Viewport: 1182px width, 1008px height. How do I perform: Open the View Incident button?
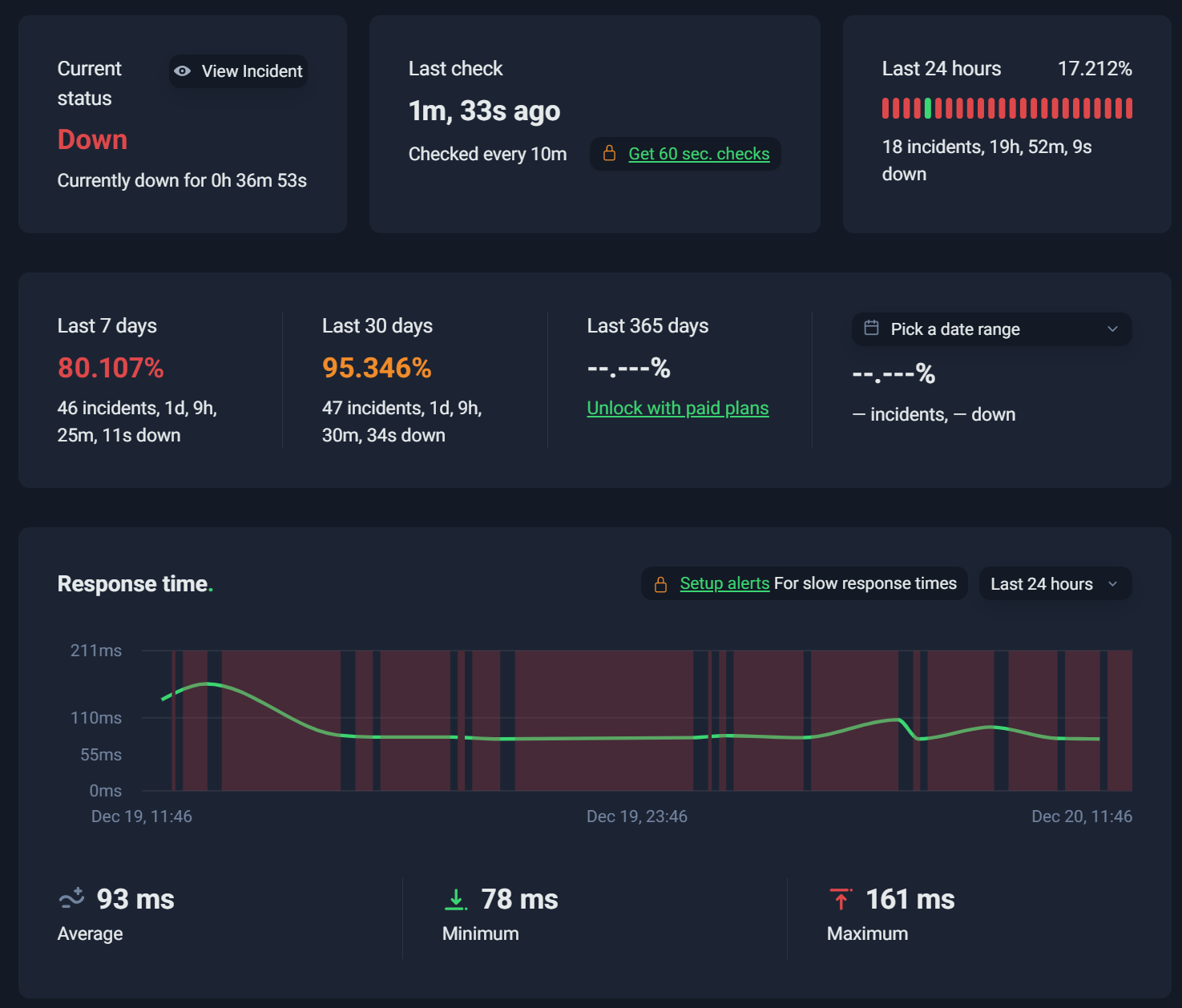coord(238,71)
